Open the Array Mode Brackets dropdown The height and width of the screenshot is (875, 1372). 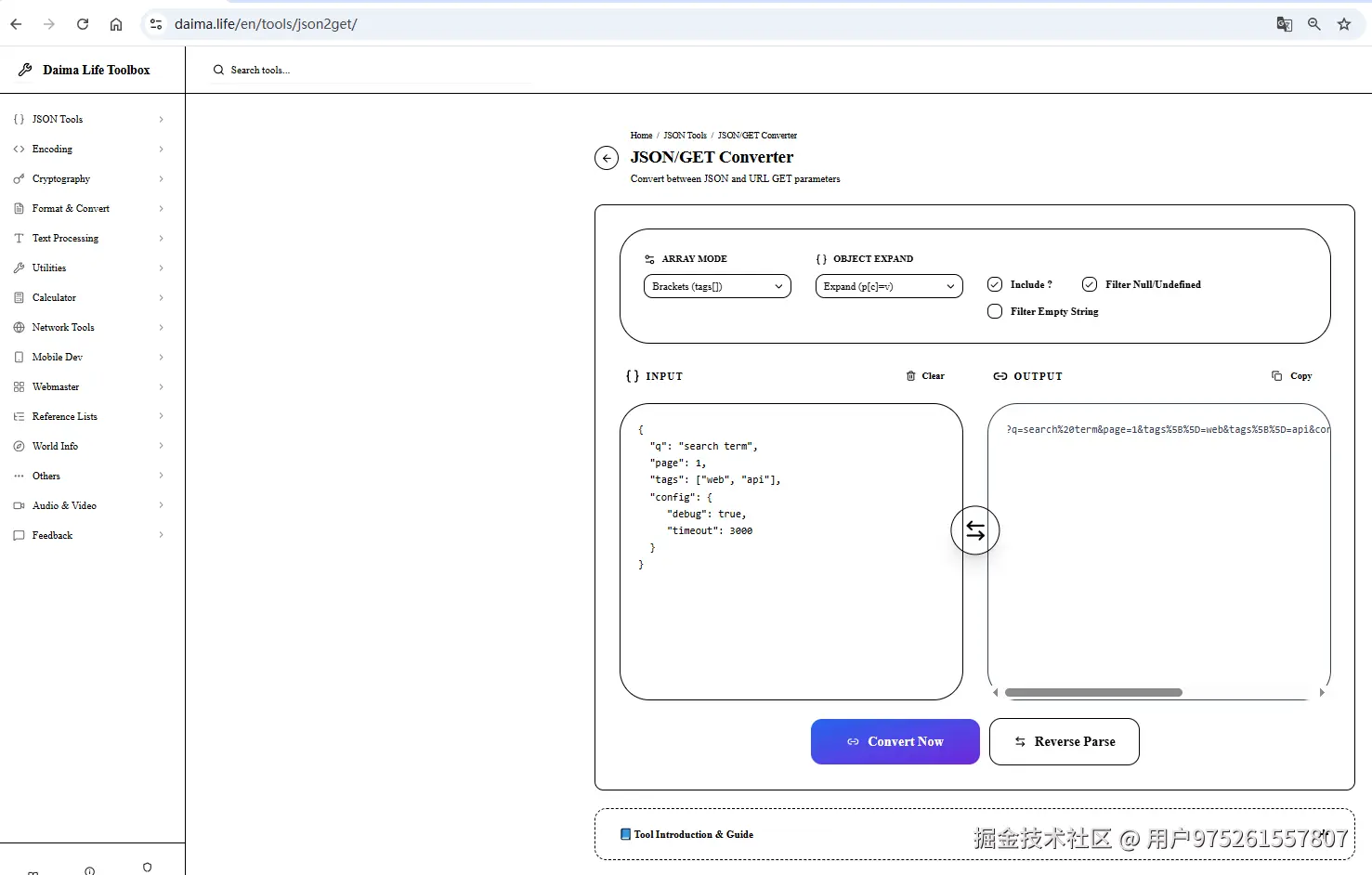pos(717,286)
